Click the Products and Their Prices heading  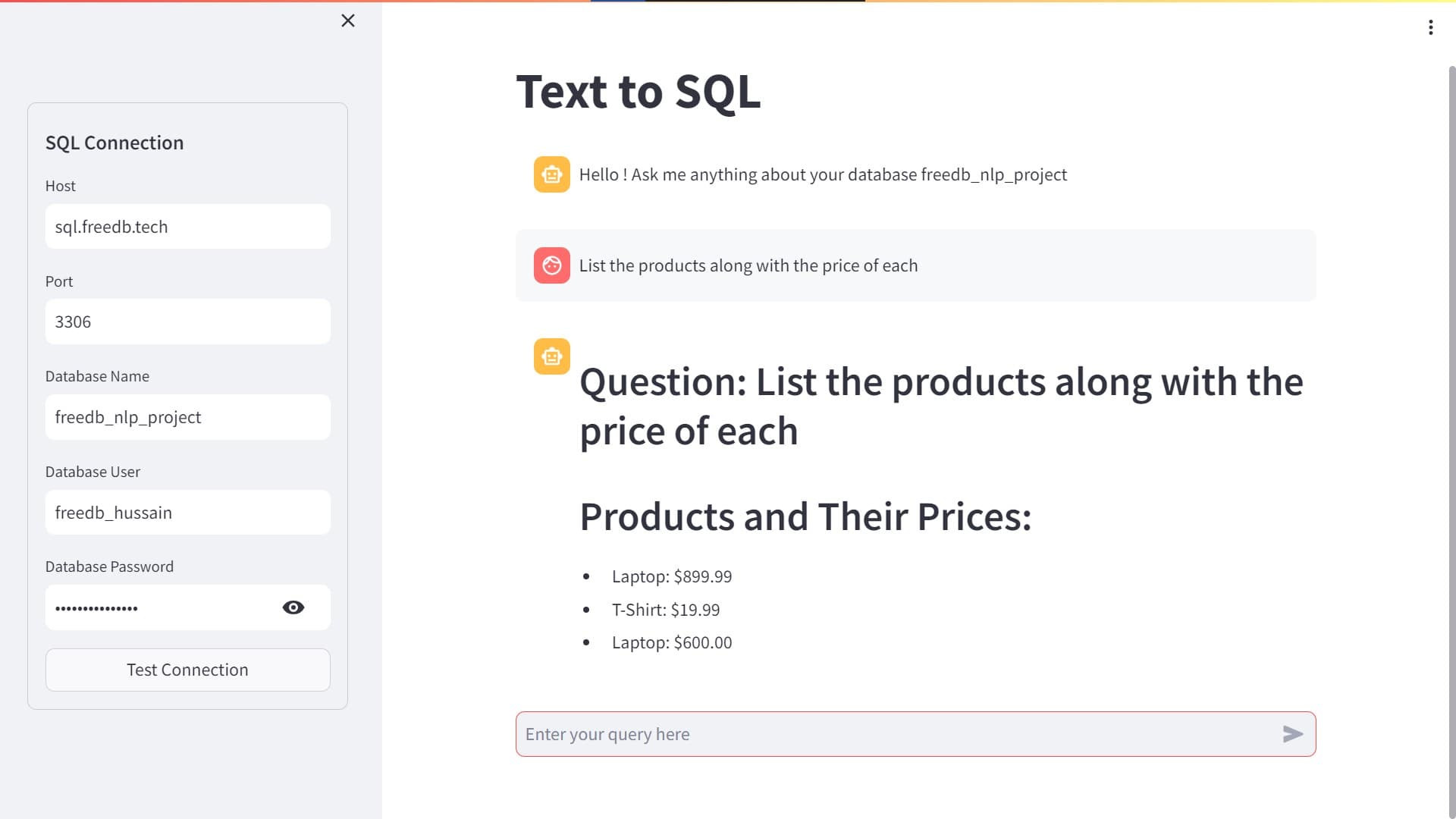click(x=805, y=517)
